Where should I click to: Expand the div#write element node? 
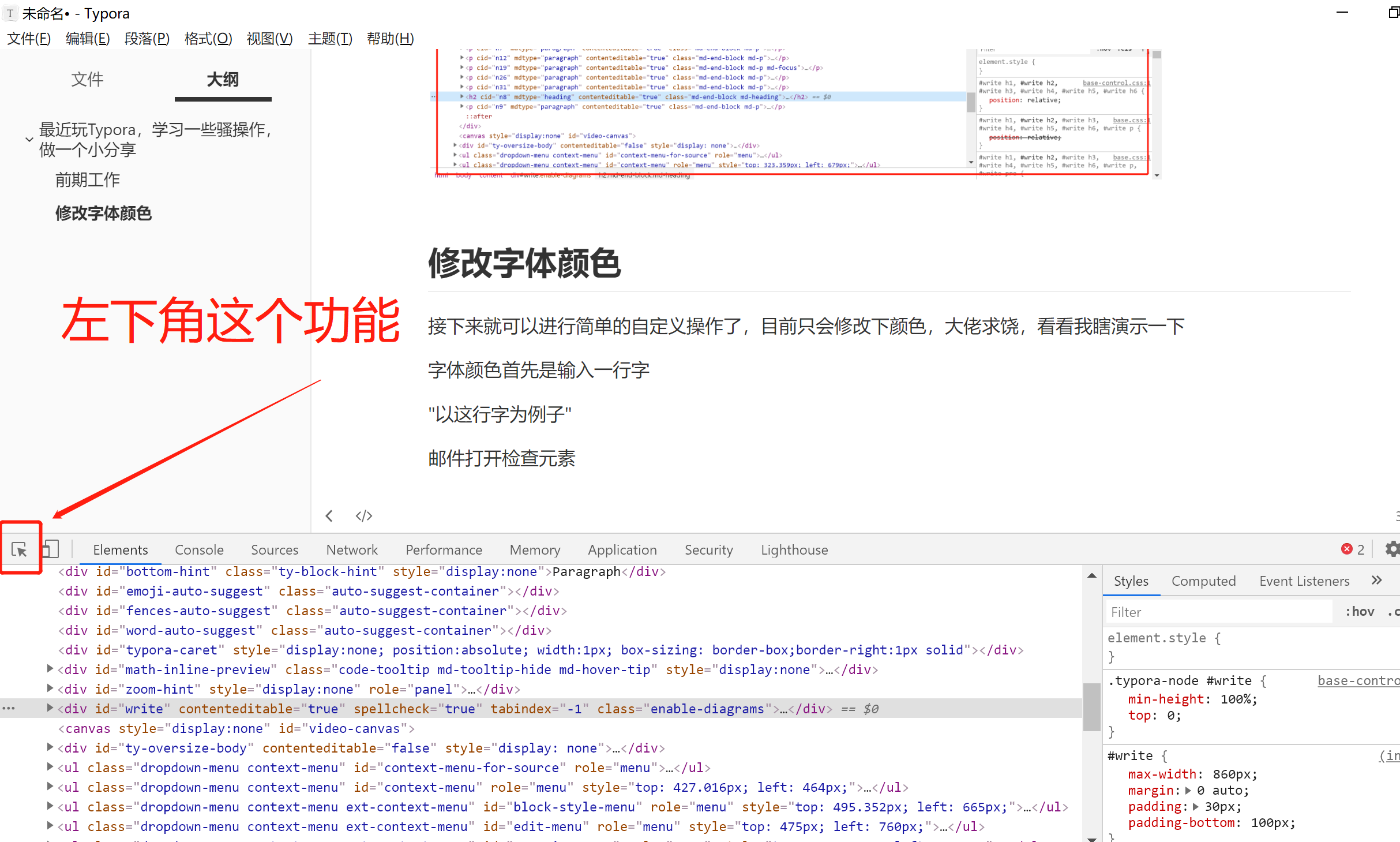(50, 708)
